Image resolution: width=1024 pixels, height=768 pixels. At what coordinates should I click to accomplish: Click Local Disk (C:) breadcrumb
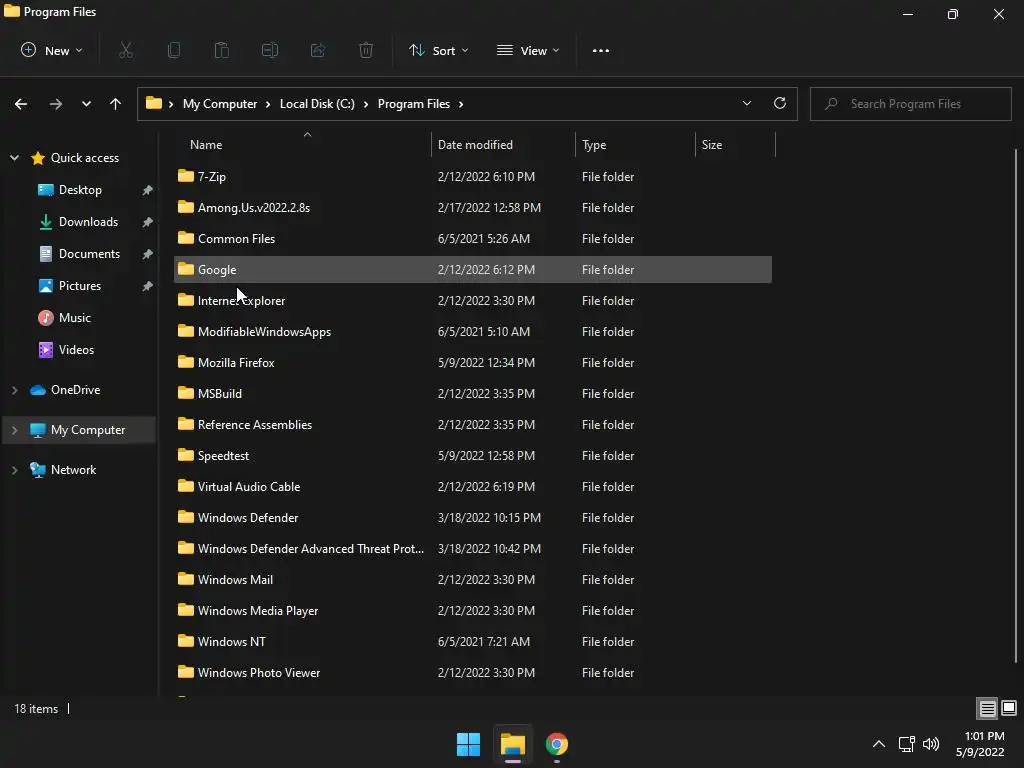[317, 104]
